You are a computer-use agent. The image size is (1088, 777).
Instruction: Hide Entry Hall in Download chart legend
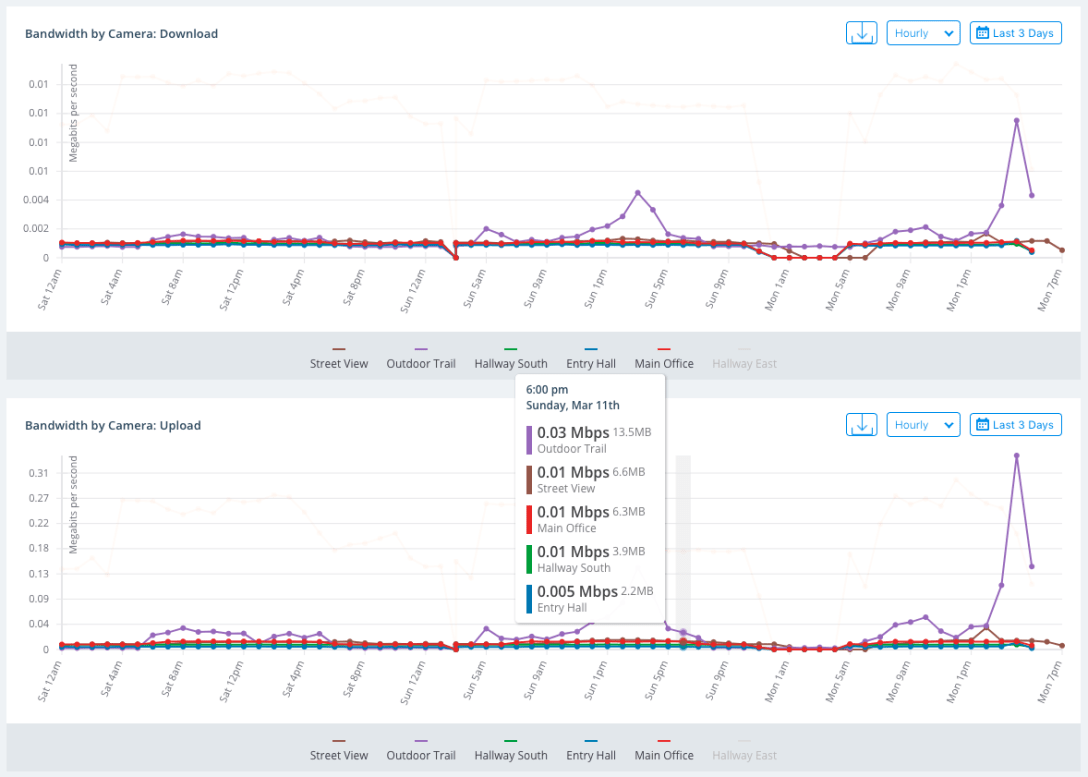[590, 363]
